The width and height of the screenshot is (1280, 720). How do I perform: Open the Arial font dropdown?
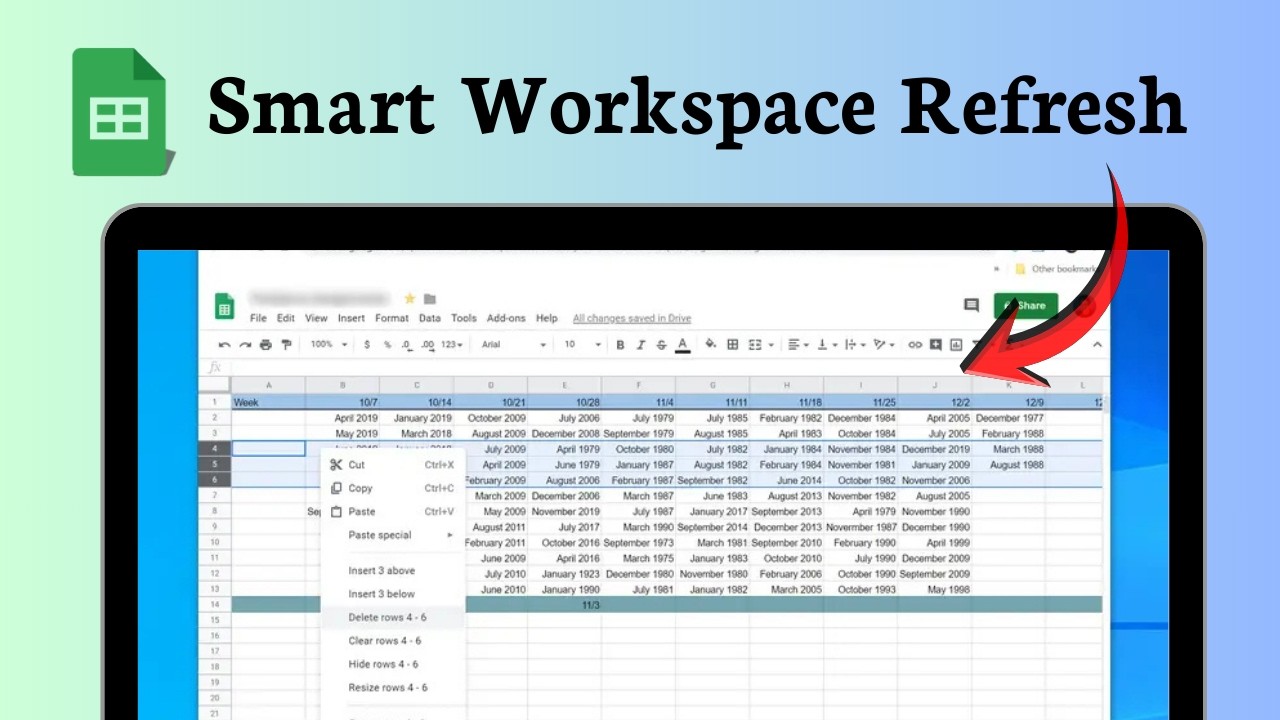[x=514, y=344]
